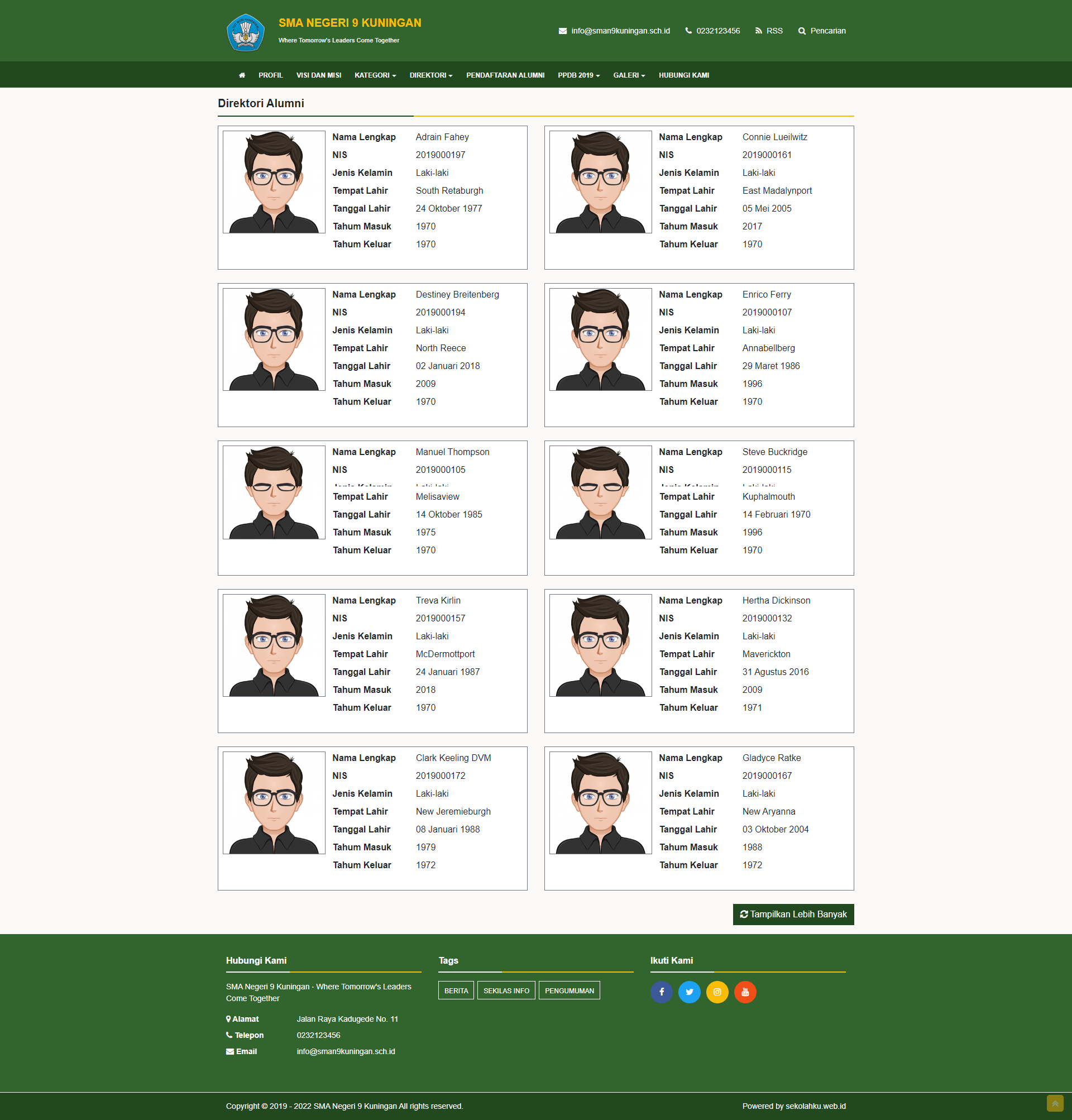Go to PENDAFTARAN ALUMNI page

click(x=505, y=75)
